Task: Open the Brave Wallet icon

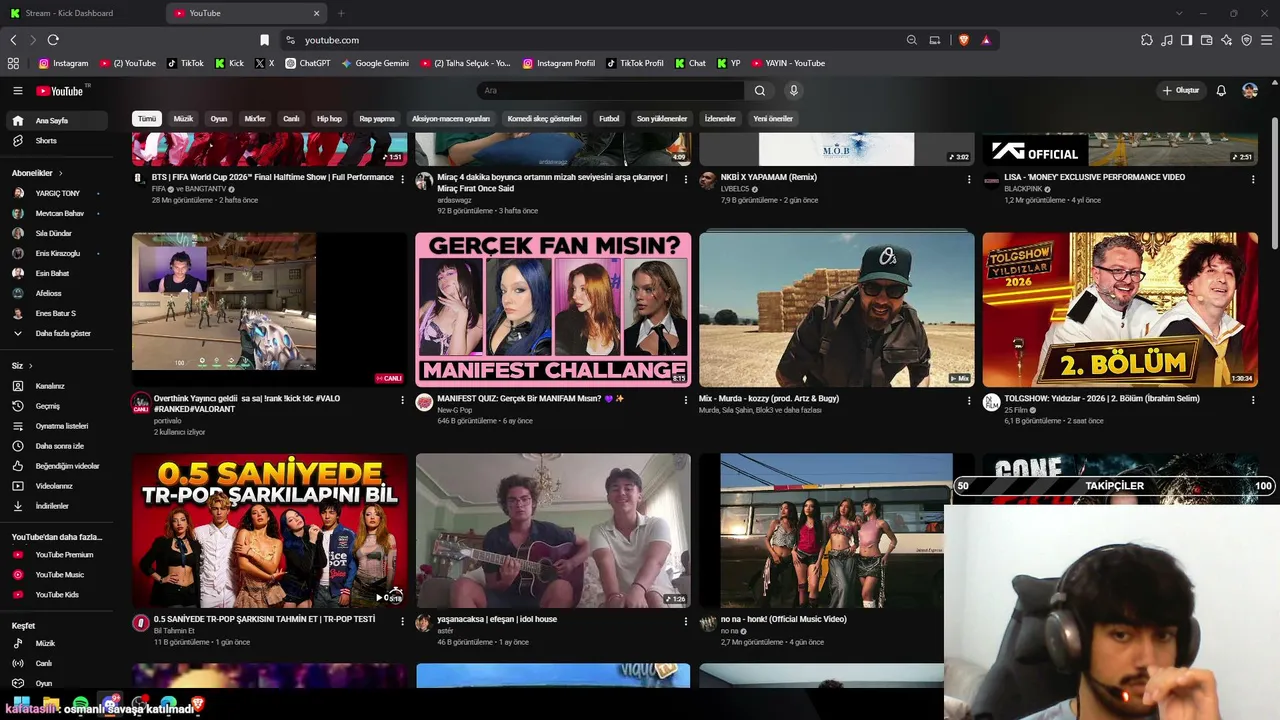Action: (1206, 40)
